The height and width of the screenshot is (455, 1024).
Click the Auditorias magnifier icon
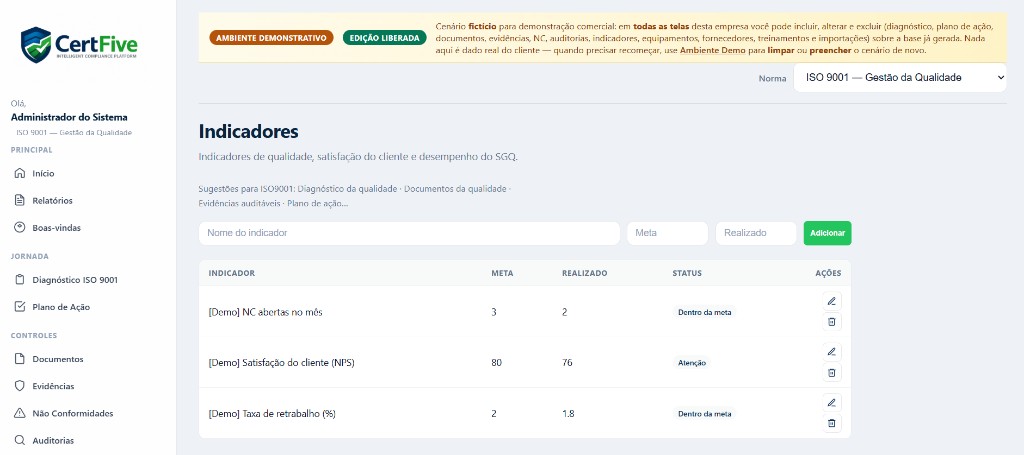coord(20,441)
